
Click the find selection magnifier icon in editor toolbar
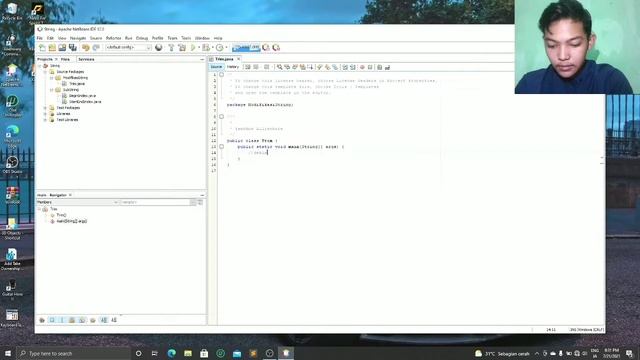point(280,67)
